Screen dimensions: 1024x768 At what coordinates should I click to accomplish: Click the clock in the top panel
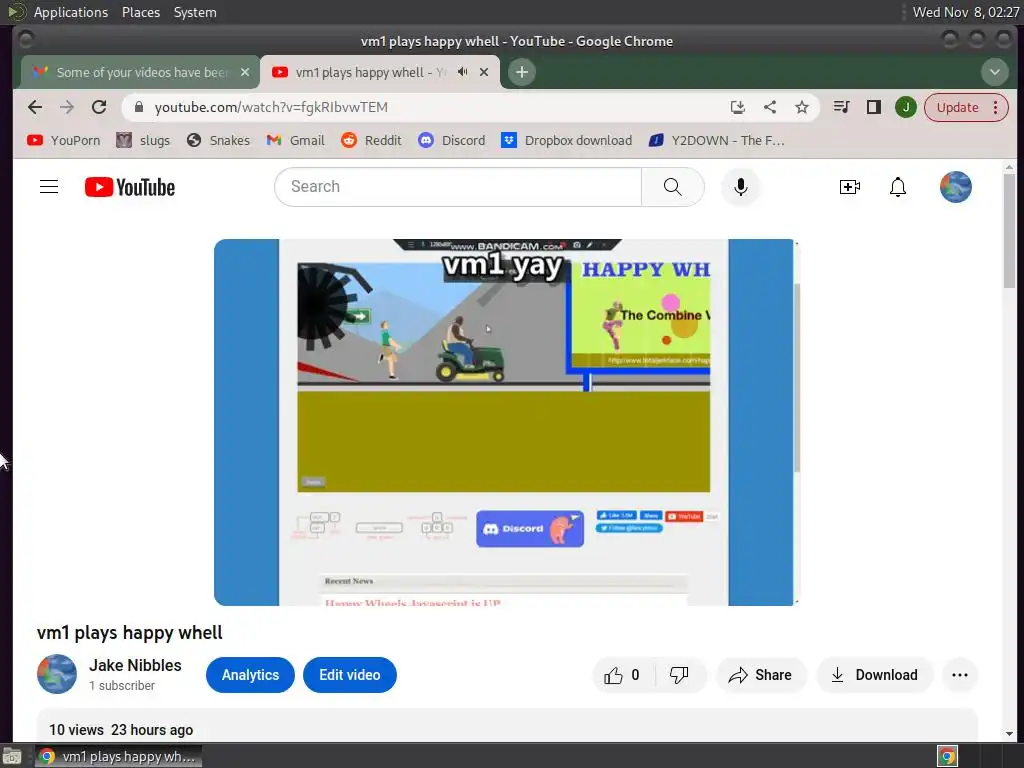(966, 12)
